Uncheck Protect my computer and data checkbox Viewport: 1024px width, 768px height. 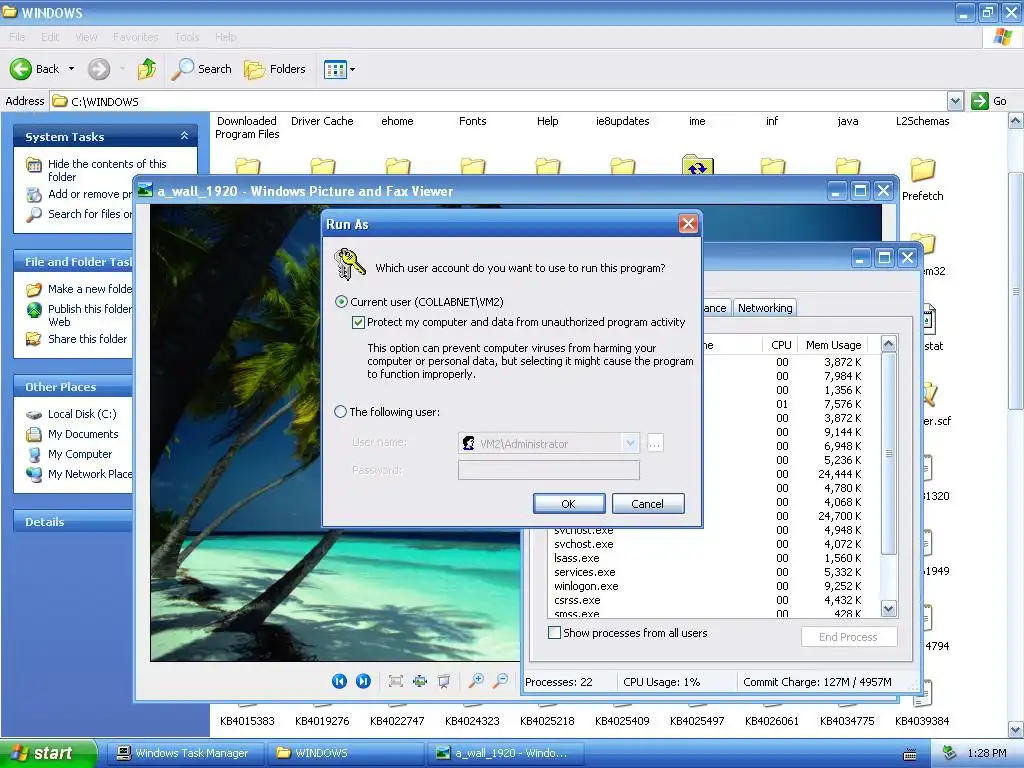tap(358, 322)
